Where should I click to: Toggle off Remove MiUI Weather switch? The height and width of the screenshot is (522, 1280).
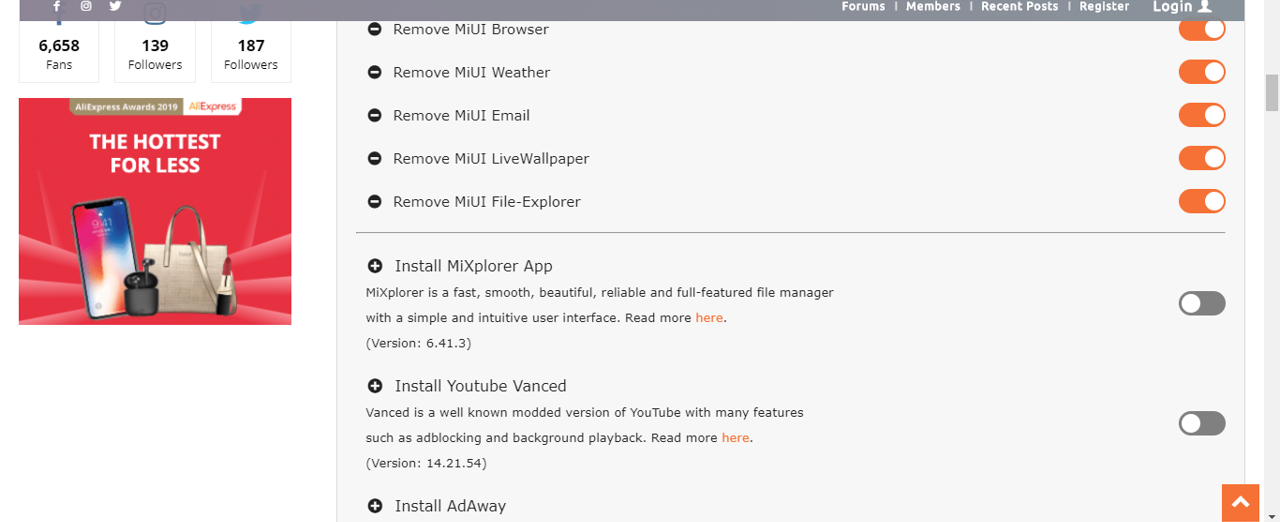pyautogui.click(x=1202, y=72)
